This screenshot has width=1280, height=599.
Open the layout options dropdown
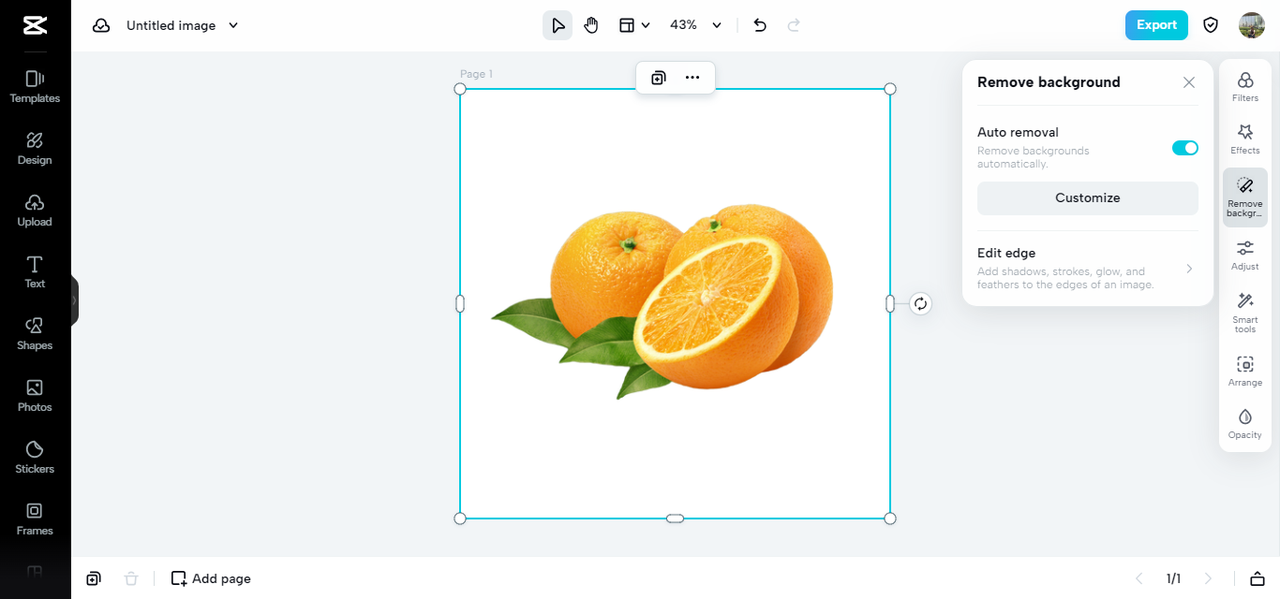coord(634,25)
